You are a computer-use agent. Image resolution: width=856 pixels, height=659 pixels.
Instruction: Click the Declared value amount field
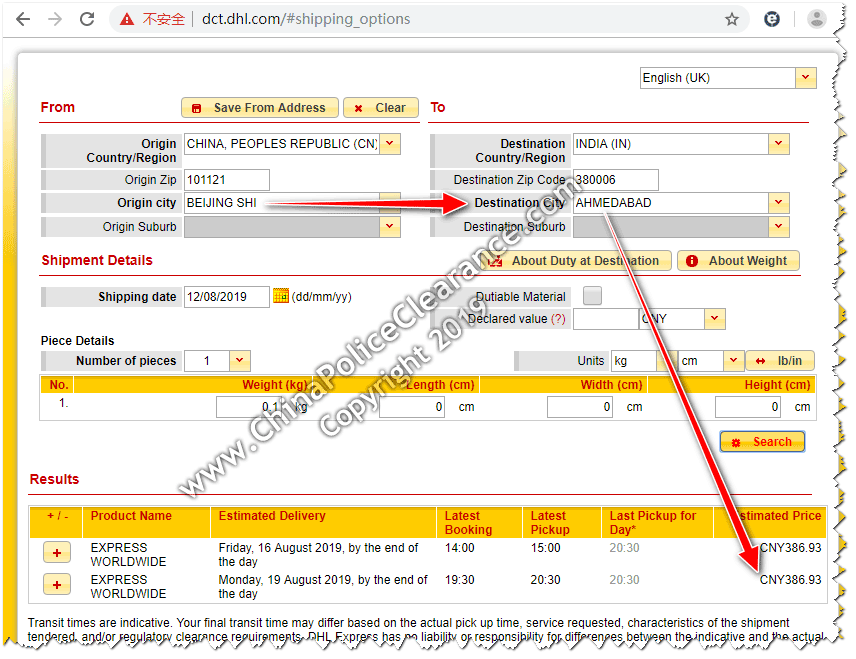[605, 319]
